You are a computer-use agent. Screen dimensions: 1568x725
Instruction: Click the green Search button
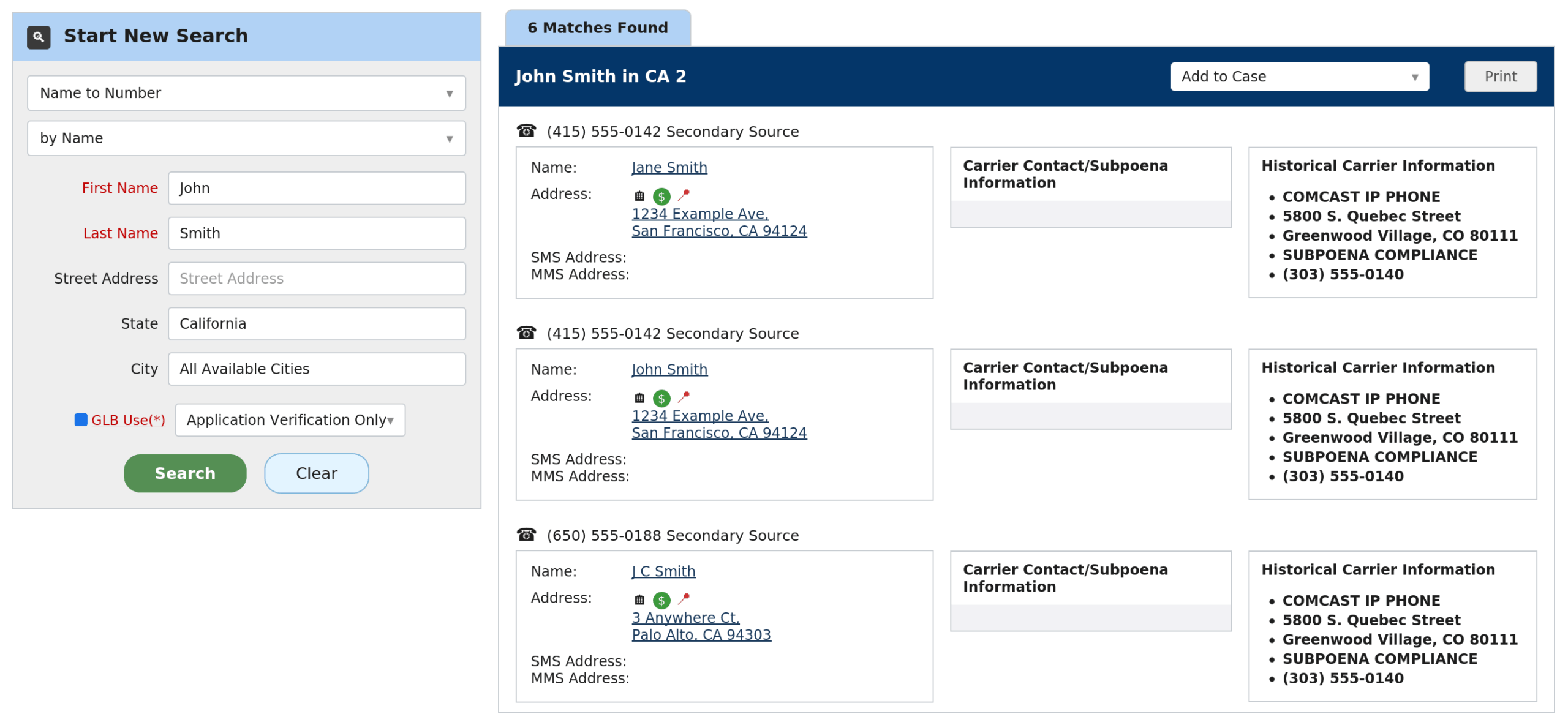point(185,473)
